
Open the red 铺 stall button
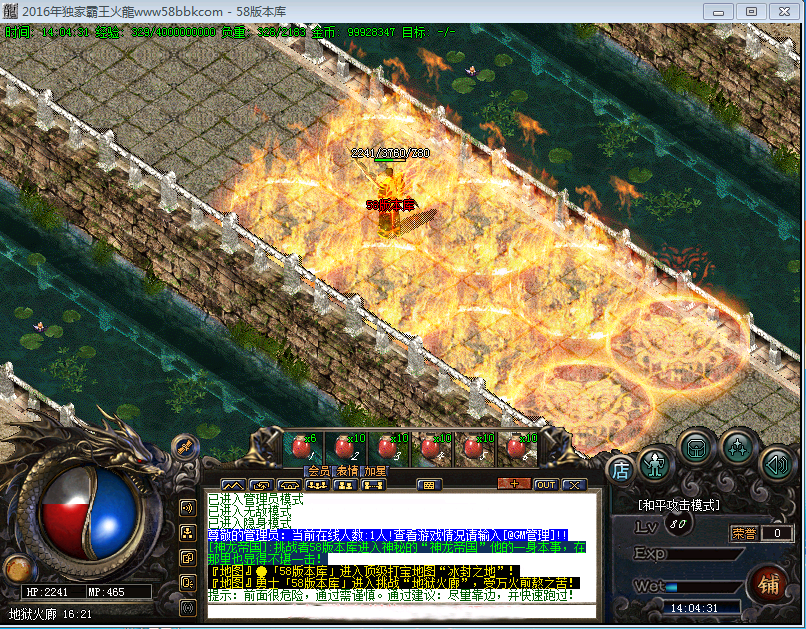coord(769,585)
